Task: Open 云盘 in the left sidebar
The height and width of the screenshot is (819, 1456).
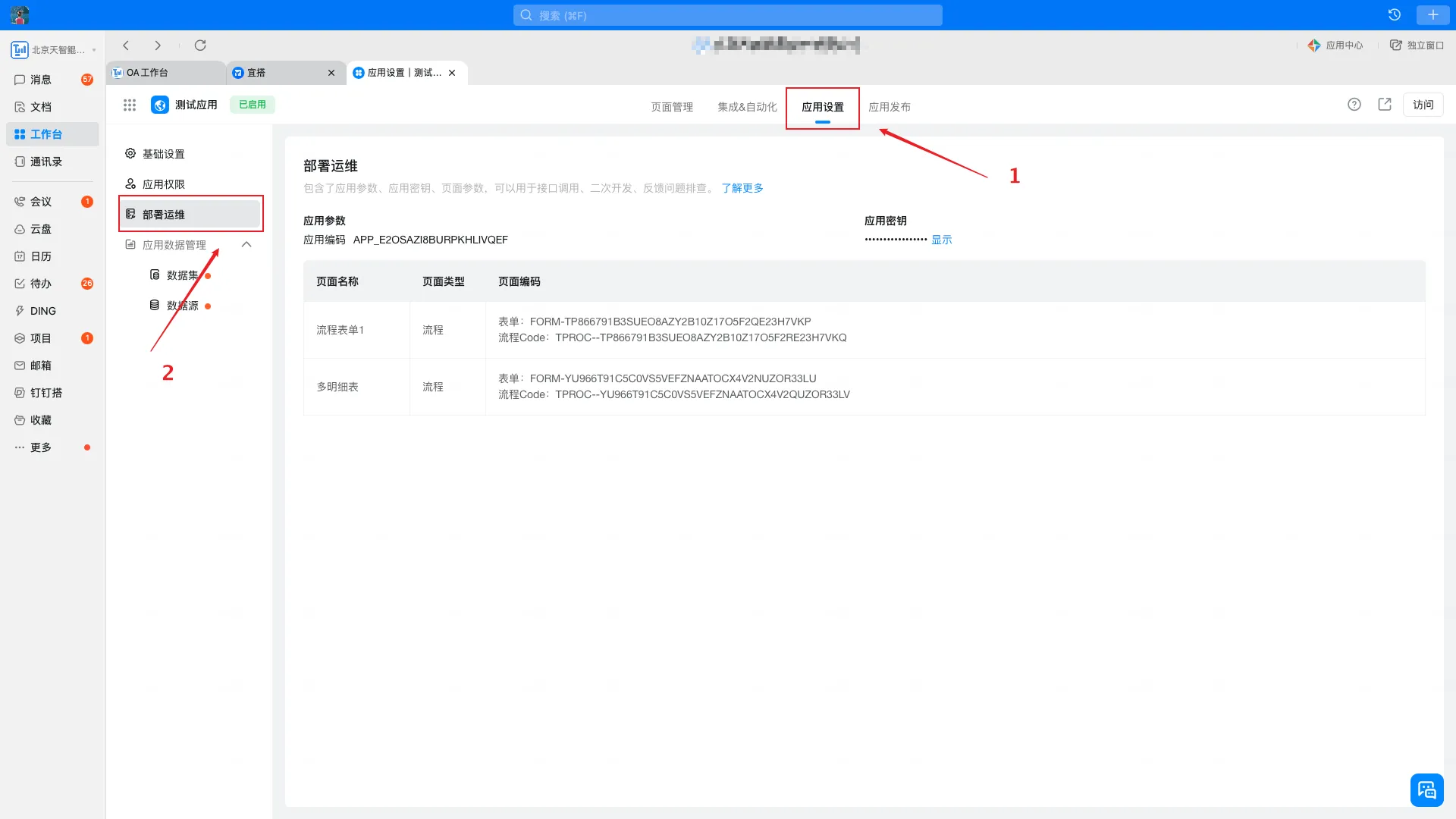Action: 41,229
